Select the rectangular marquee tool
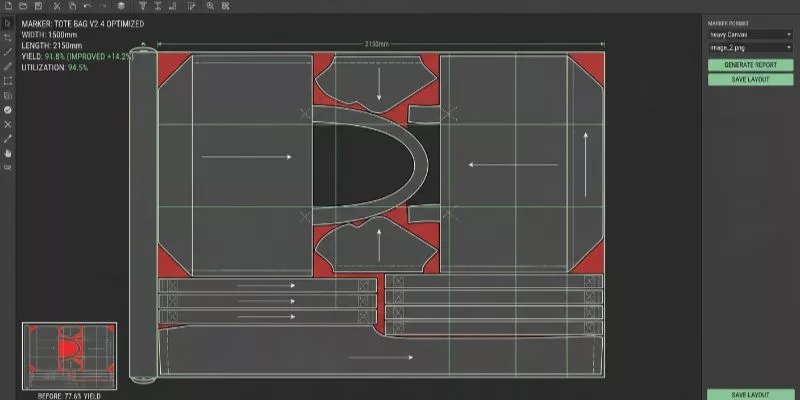Image resolution: width=800 pixels, height=400 pixels. click(x=8, y=81)
